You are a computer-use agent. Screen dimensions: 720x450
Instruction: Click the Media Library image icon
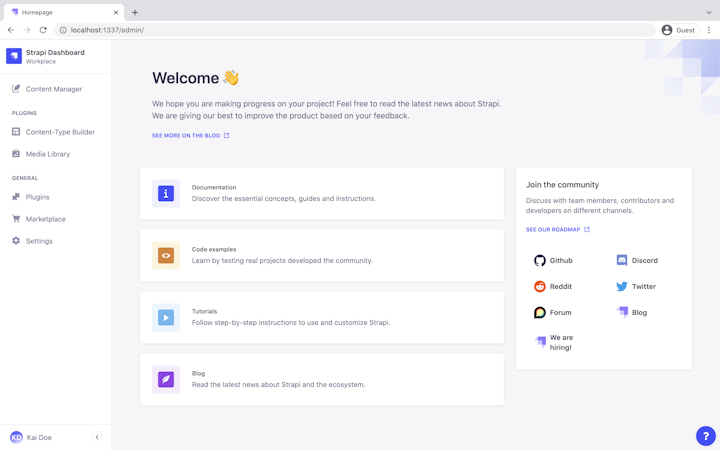pos(16,154)
